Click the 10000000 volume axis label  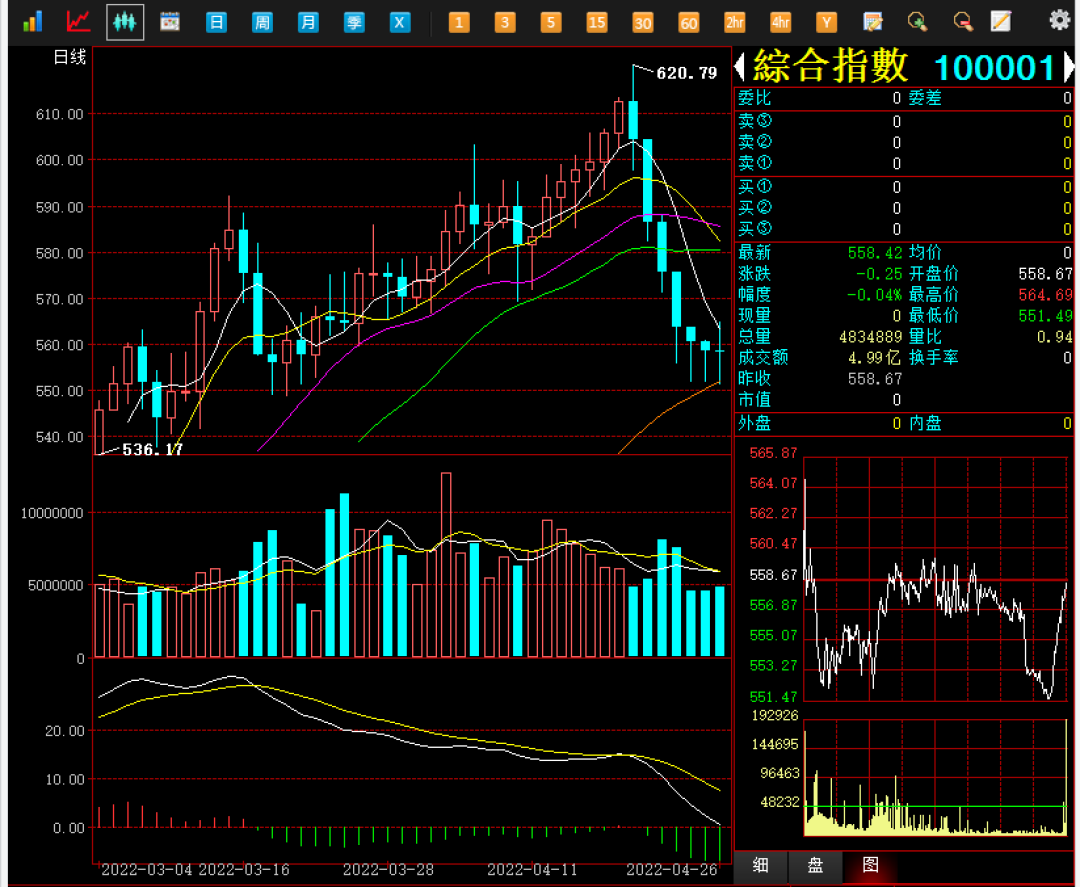pyautogui.click(x=52, y=513)
